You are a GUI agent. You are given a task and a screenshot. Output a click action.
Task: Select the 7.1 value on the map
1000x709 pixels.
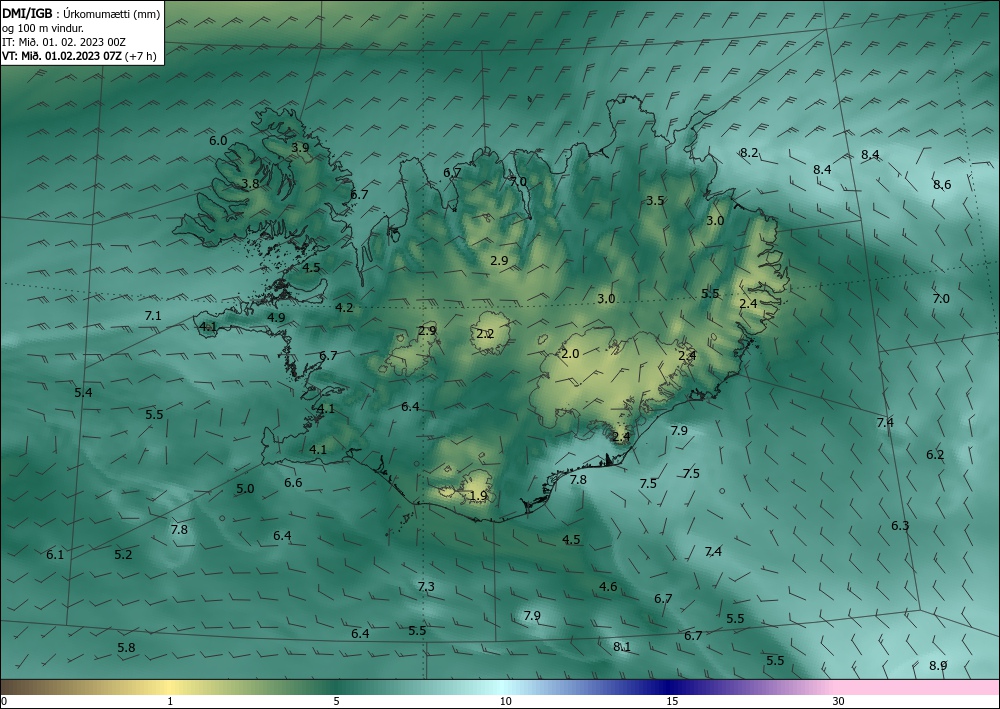click(153, 315)
